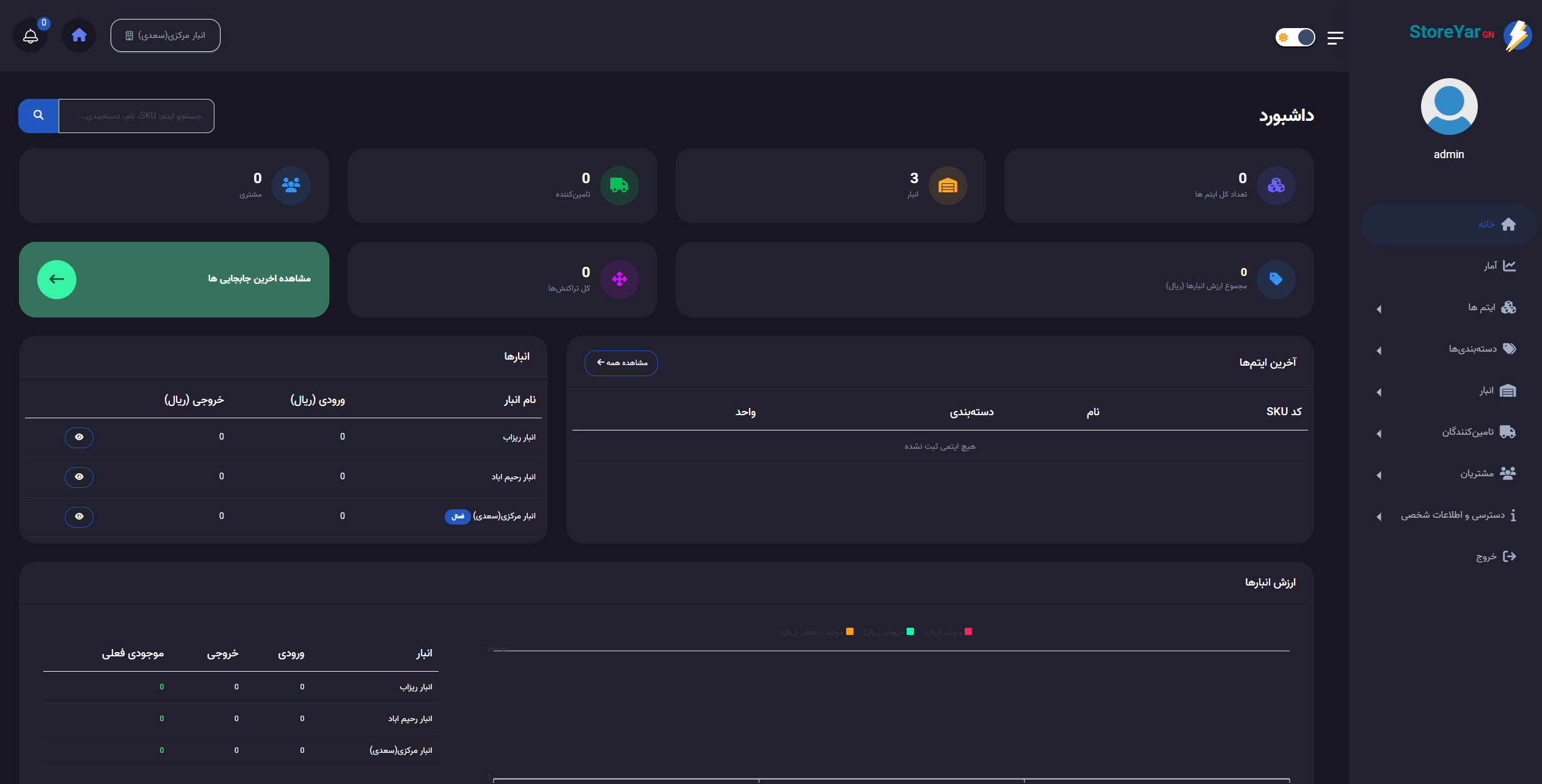Click the مشاهده همه button

[621, 363]
